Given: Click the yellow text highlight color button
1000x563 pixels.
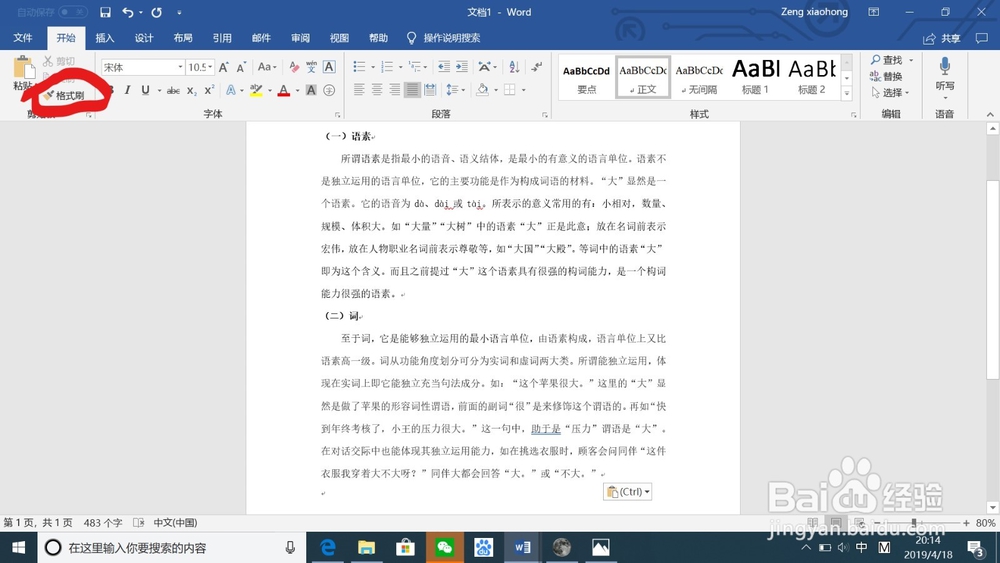Looking at the screenshot, I should pos(256,91).
